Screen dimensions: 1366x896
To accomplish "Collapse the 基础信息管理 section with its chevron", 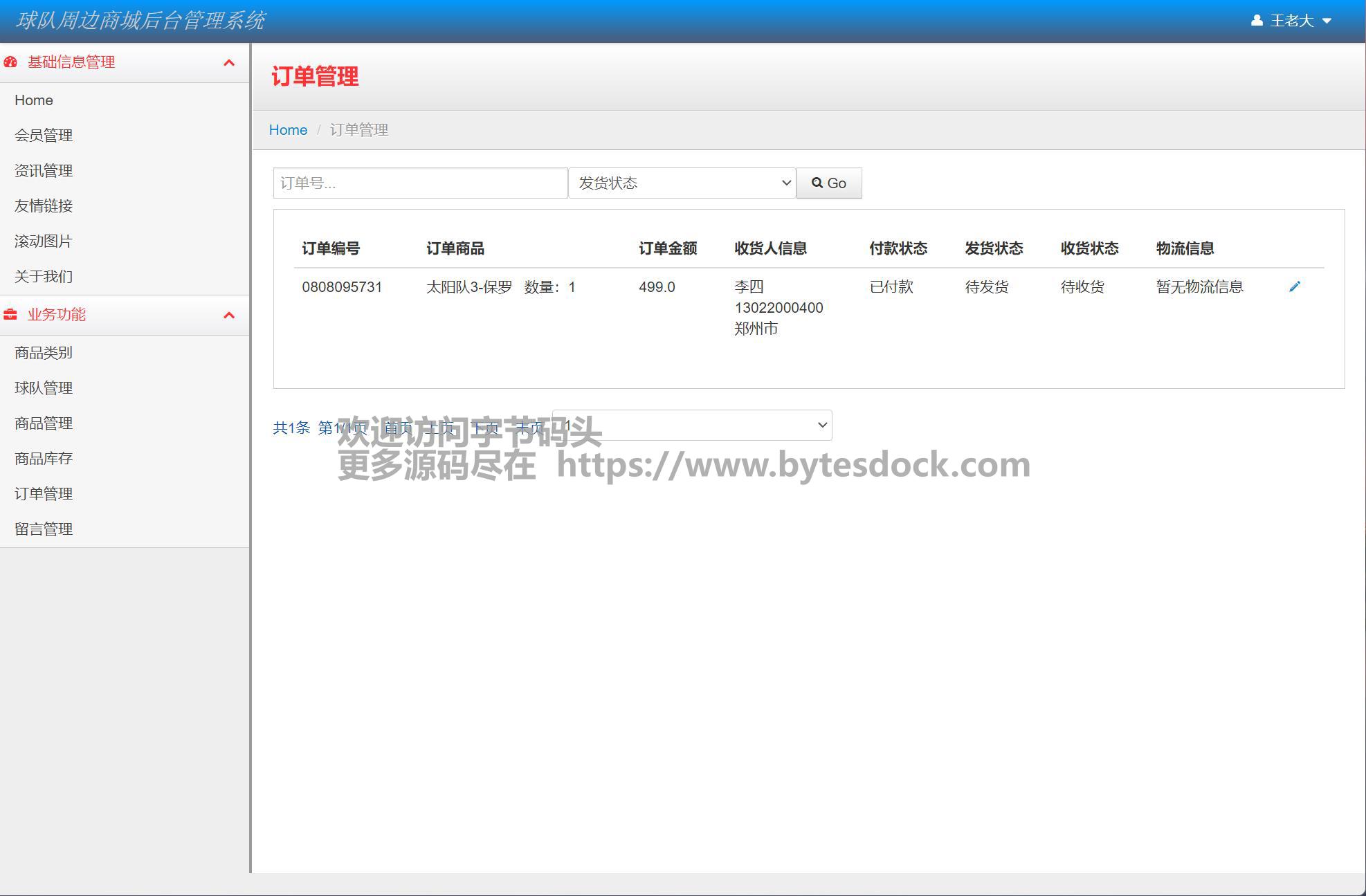I will pyautogui.click(x=229, y=63).
